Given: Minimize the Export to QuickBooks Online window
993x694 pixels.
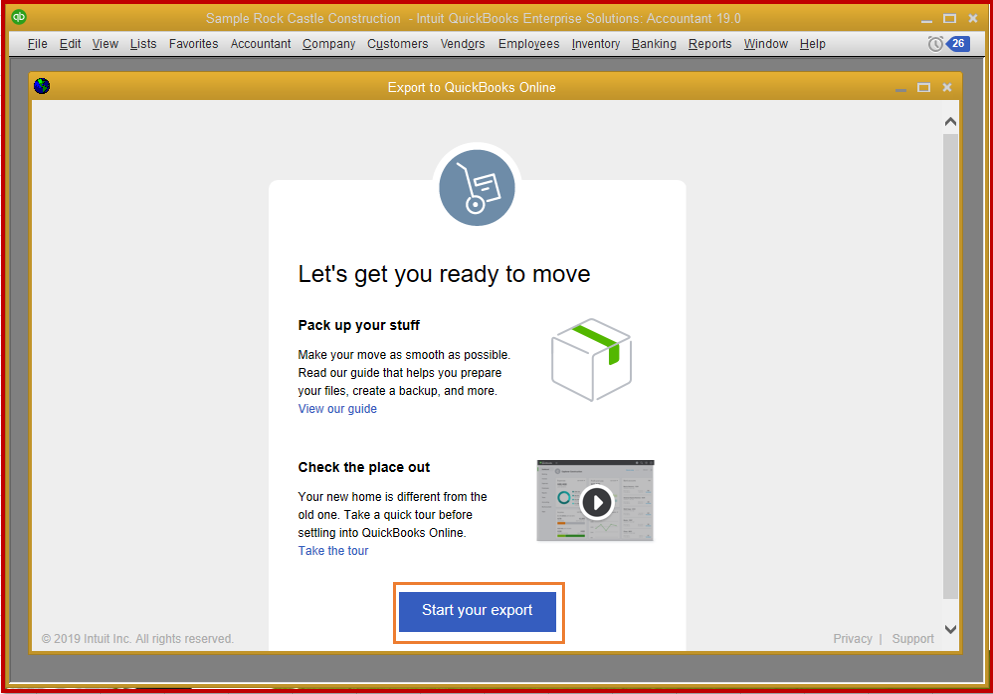Looking at the screenshot, I should pyautogui.click(x=901, y=89).
